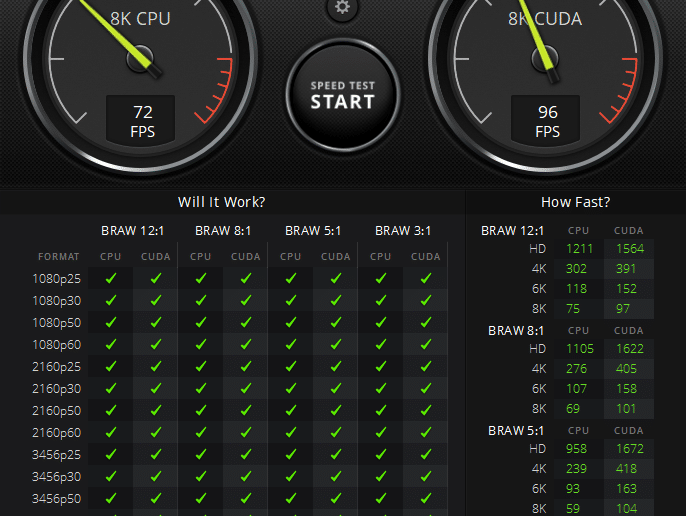Select the 1080p25 format row label
The image size is (686, 516).
click(56, 278)
